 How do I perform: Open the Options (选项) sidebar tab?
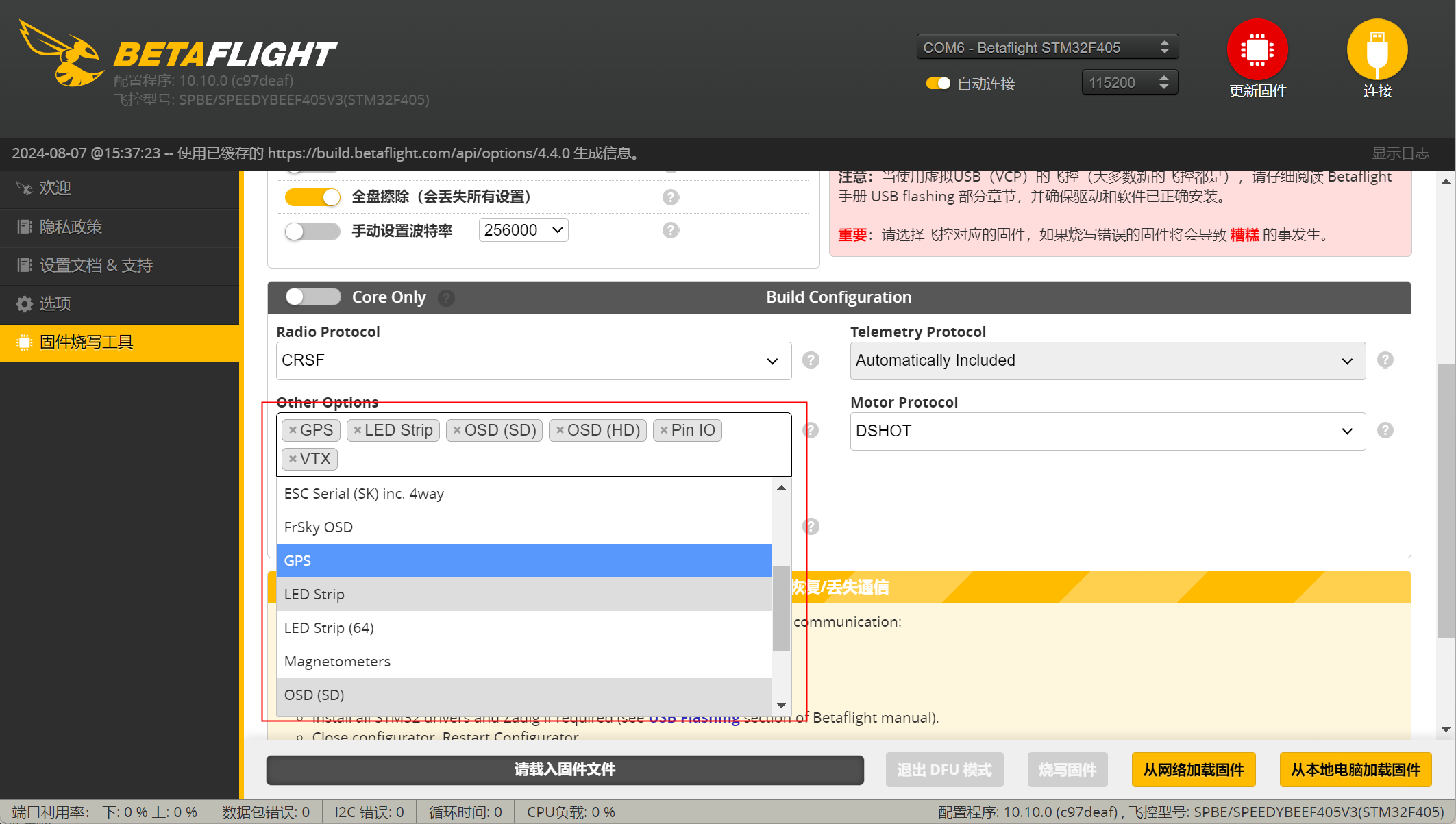point(120,303)
